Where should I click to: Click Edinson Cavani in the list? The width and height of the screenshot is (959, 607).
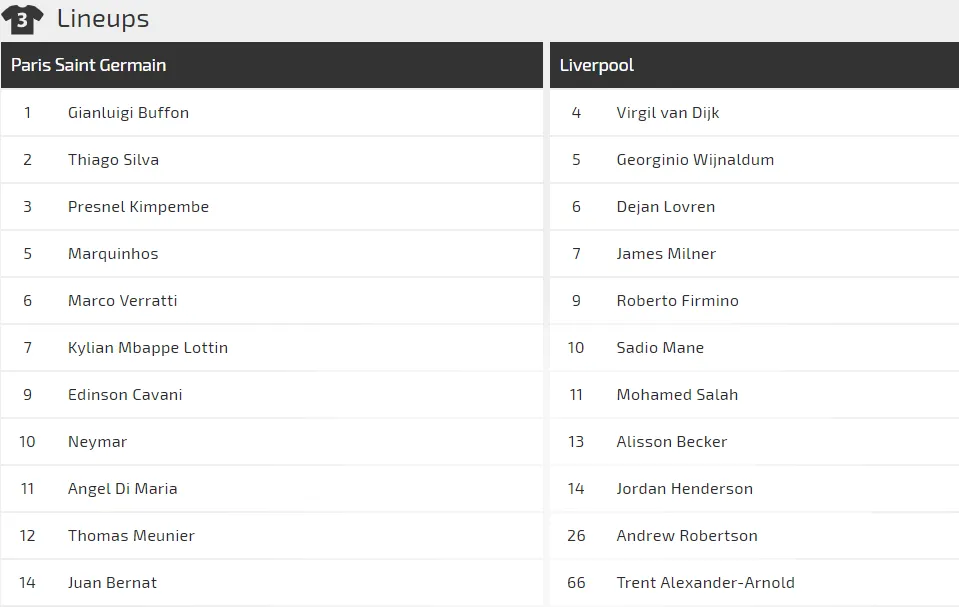272,395
